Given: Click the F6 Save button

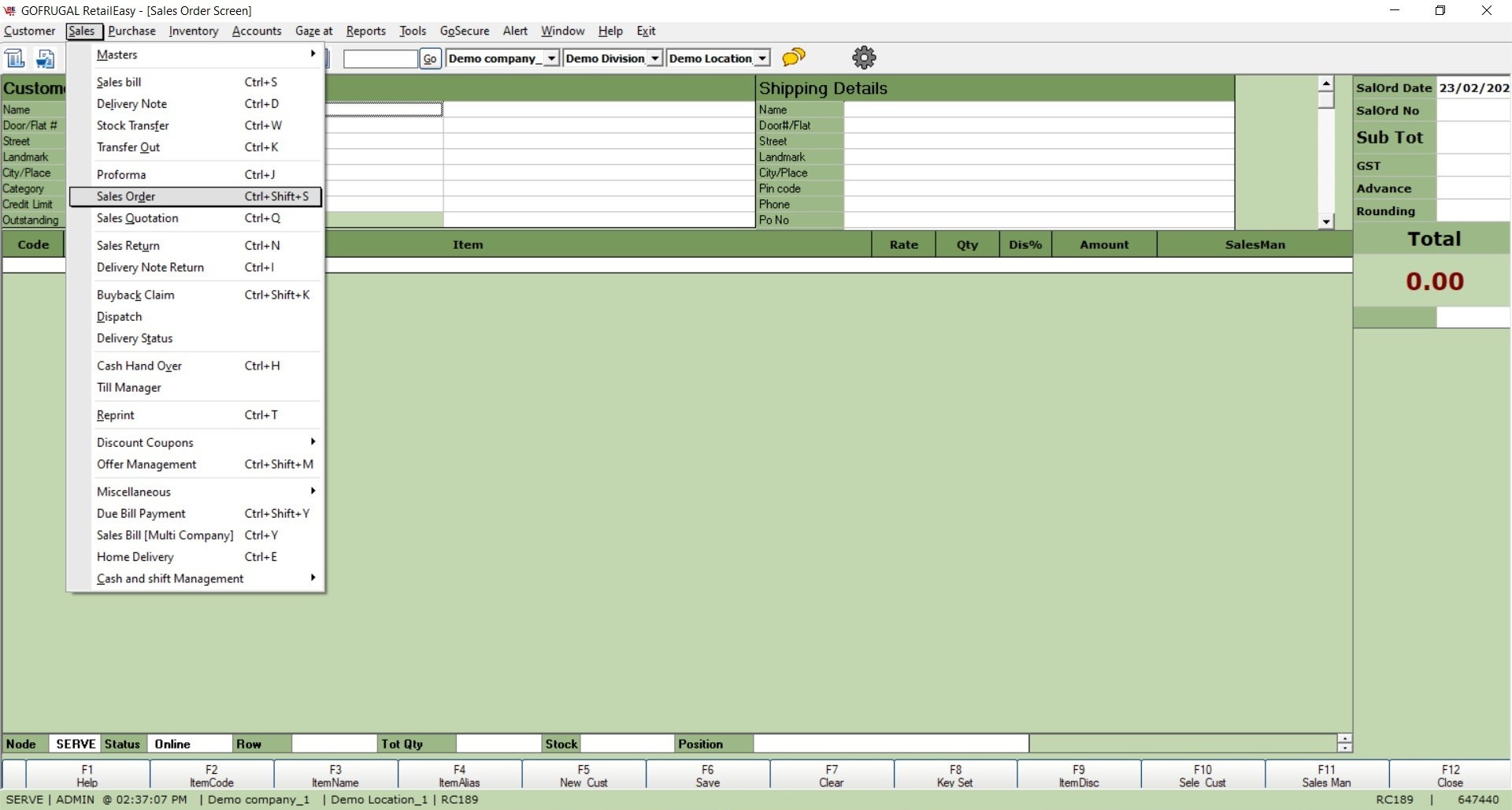Looking at the screenshot, I should (708, 775).
